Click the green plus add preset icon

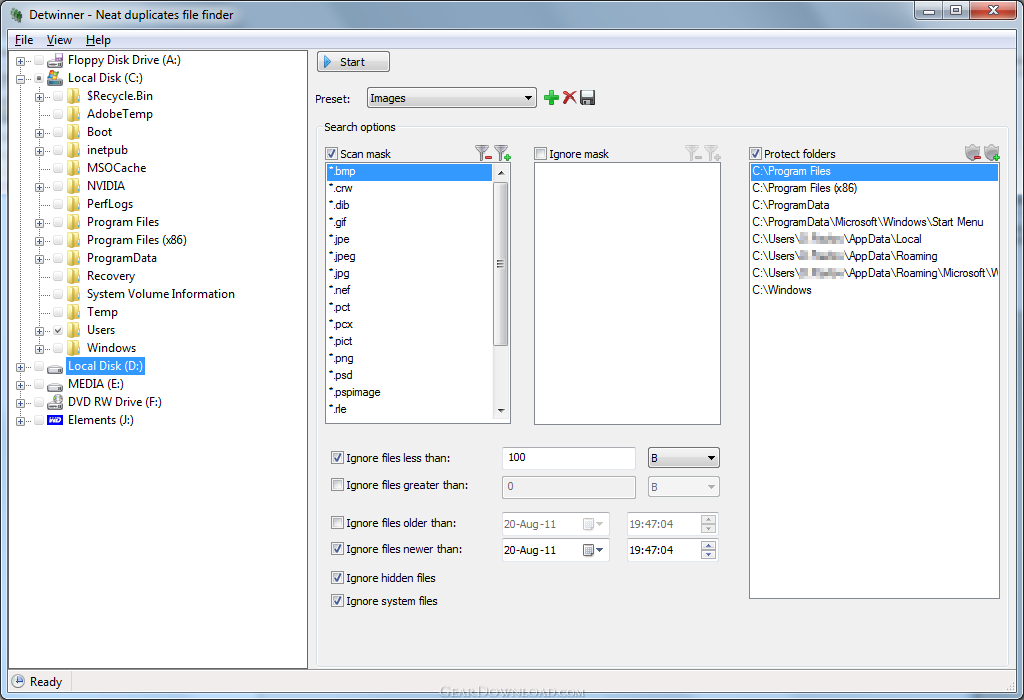coord(551,98)
